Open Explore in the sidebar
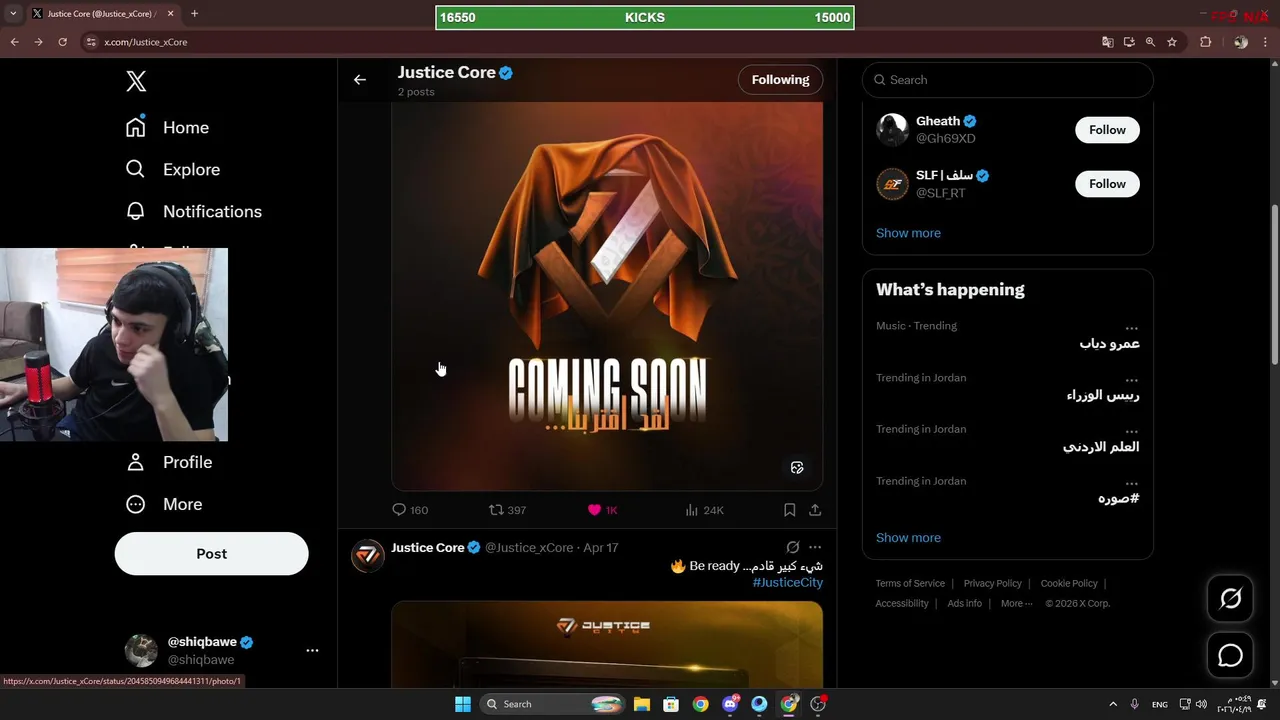 (172, 169)
